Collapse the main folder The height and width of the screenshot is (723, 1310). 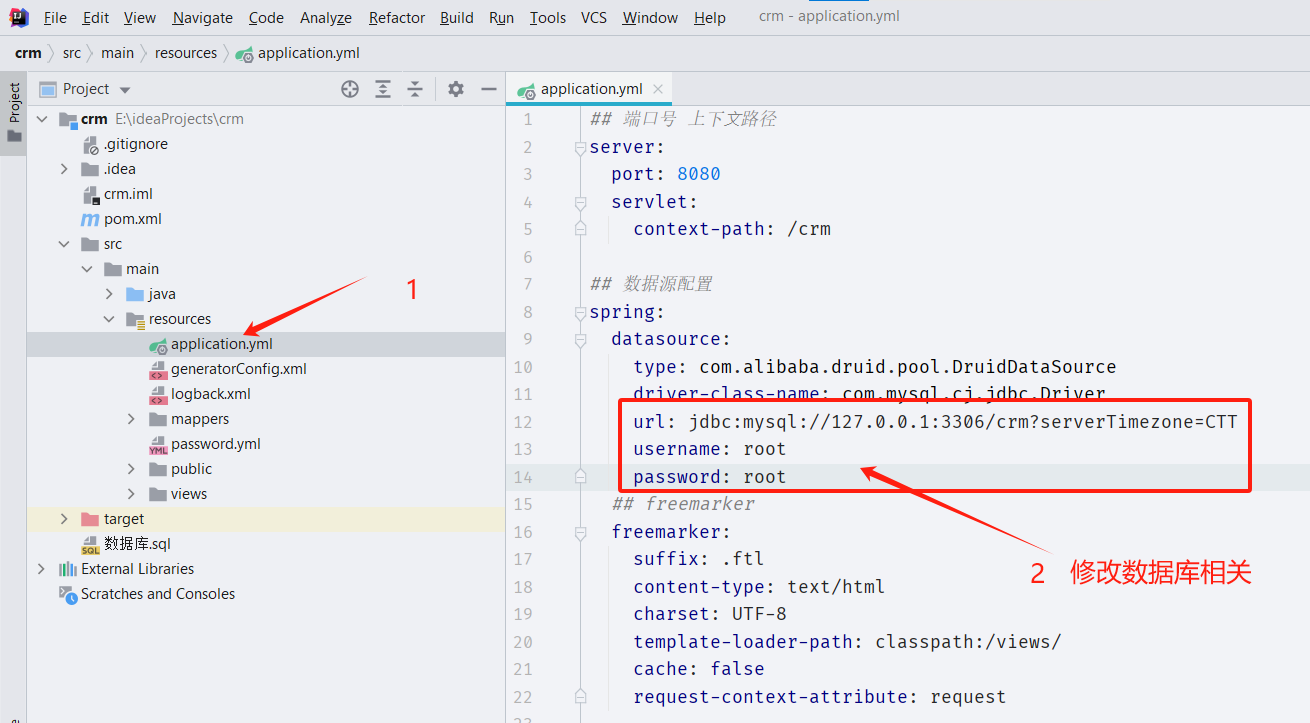pos(86,269)
